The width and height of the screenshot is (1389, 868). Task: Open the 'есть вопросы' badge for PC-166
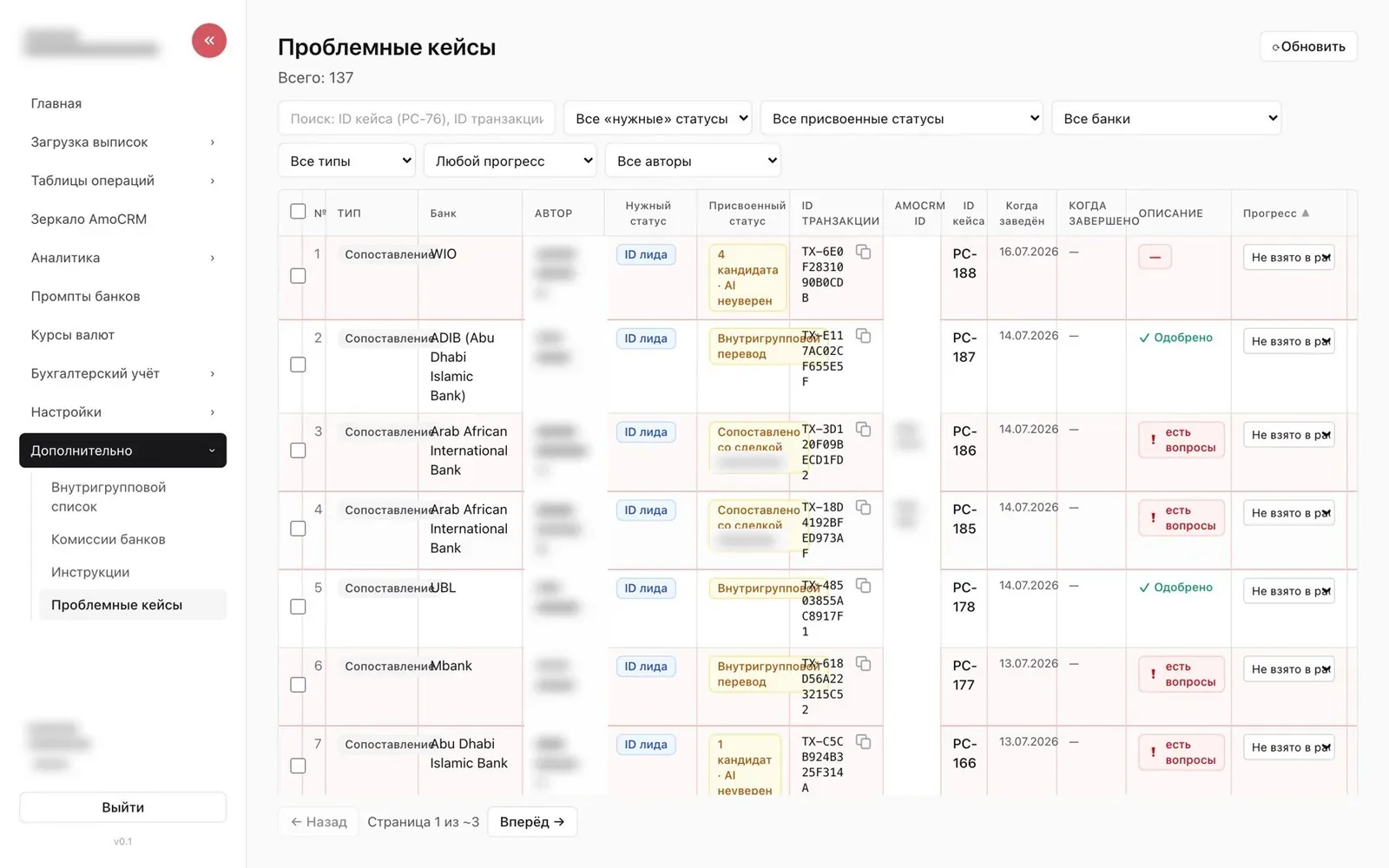tap(1182, 753)
